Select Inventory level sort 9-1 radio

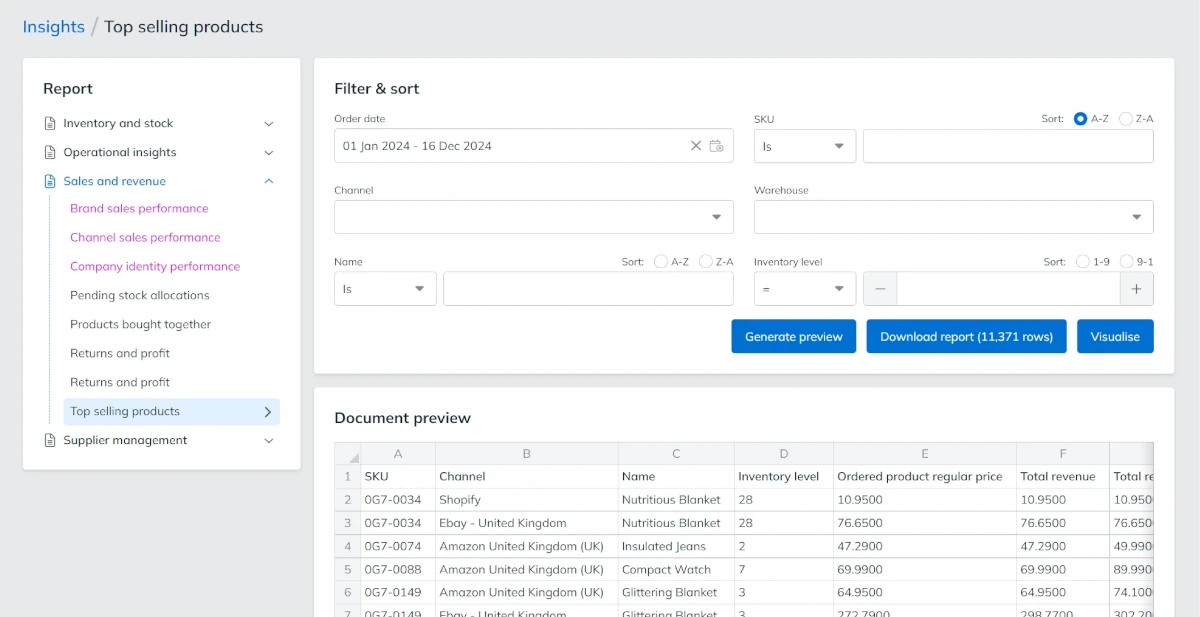[x=1126, y=261]
